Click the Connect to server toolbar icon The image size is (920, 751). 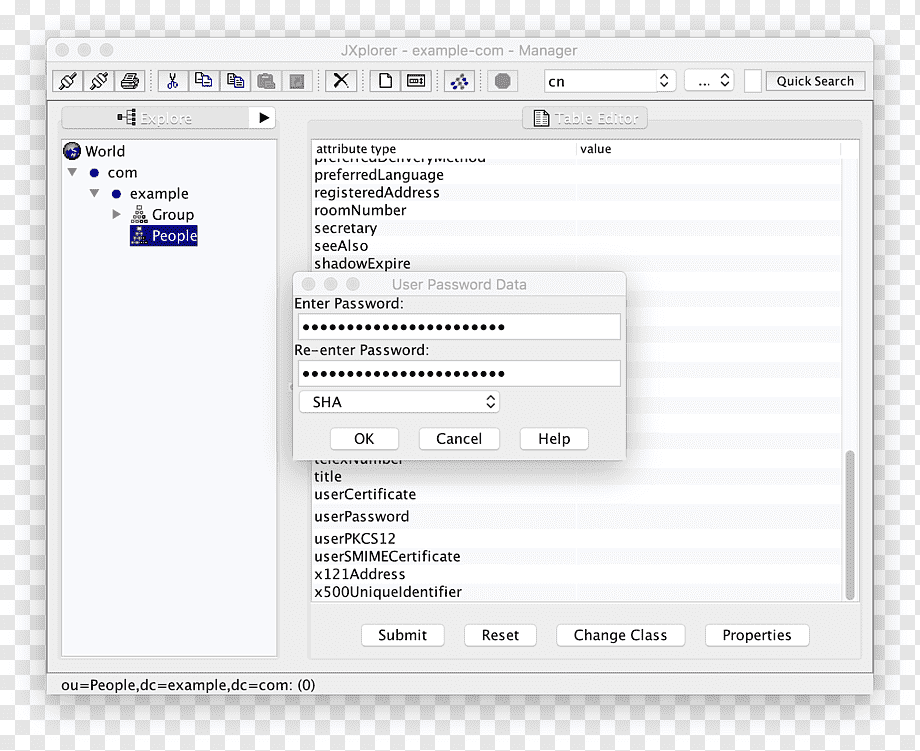67,81
